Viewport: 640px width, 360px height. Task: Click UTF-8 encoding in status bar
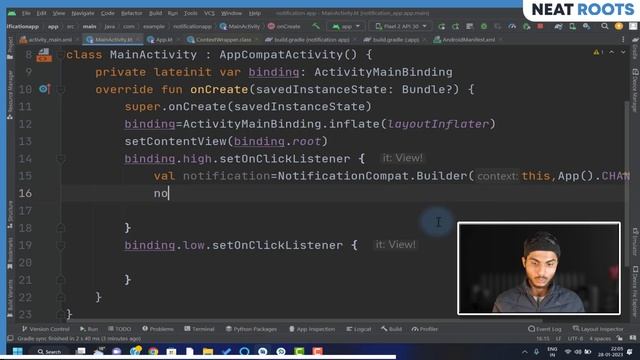(x=576, y=338)
